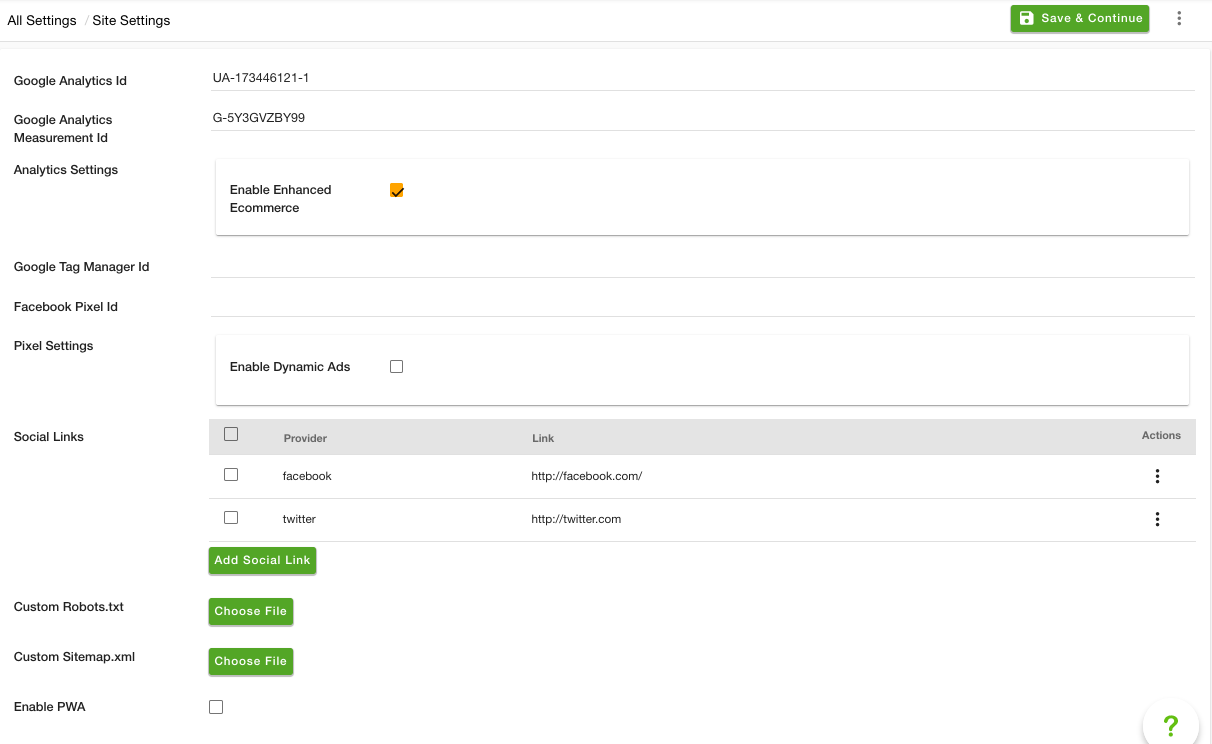1212x744 pixels.
Task: Click the Analytics Settings label
Action: [x=66, y=170]
